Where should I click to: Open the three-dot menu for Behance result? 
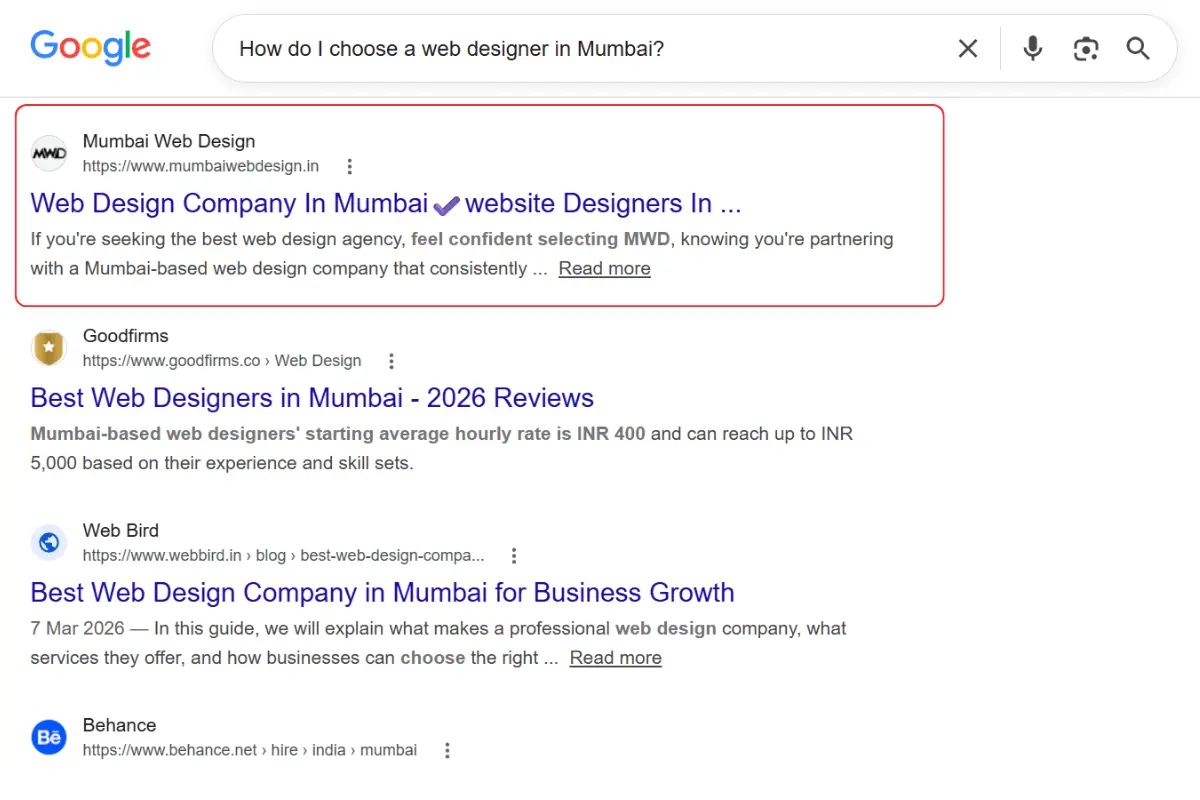(447, 750)
